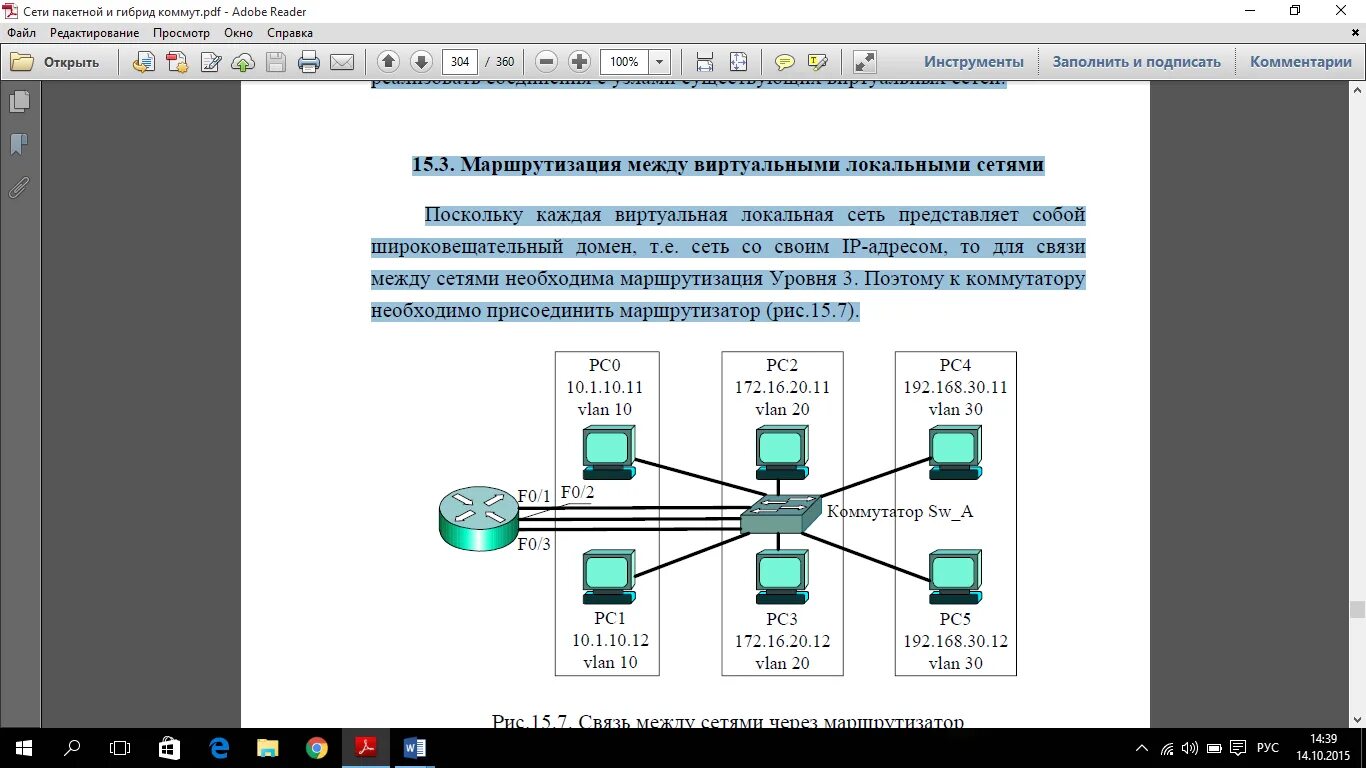Click the Открыть (Open) button
The width and height of the screenshot is (1366, 768).
click(55, 62)
